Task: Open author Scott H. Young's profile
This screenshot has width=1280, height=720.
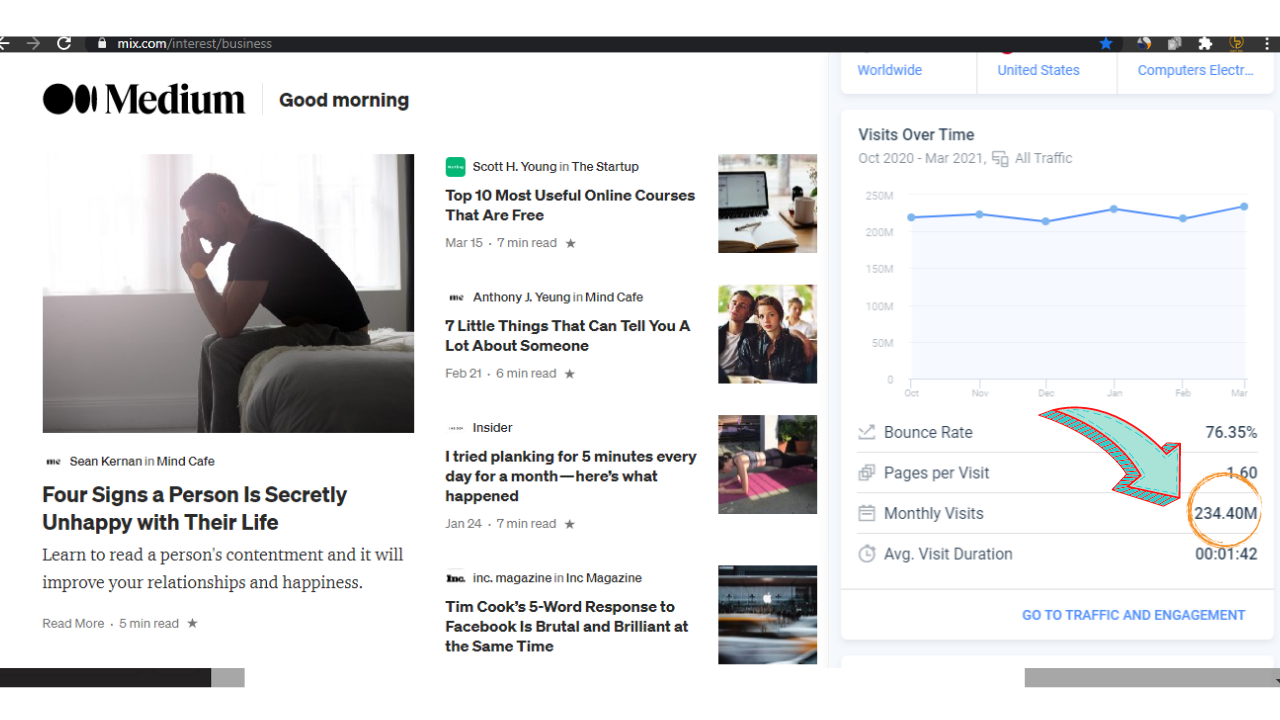Action: tap(514, 167)
